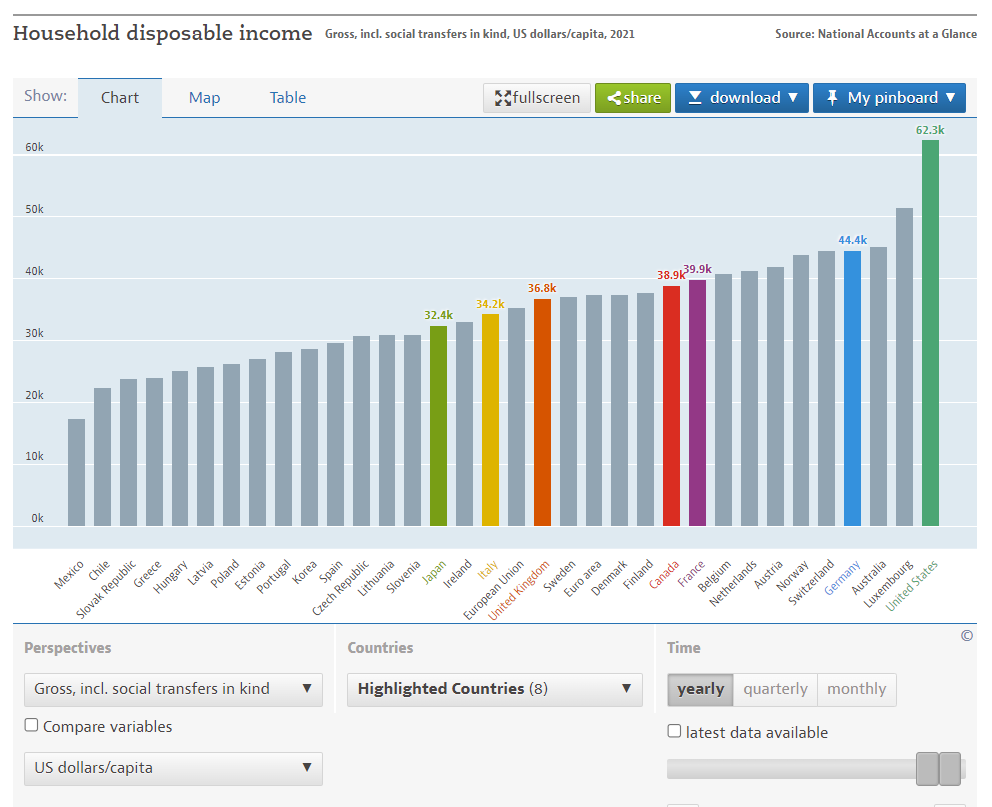Click the 36.8k value label
The image size is (992, 807).
(542, 288)
